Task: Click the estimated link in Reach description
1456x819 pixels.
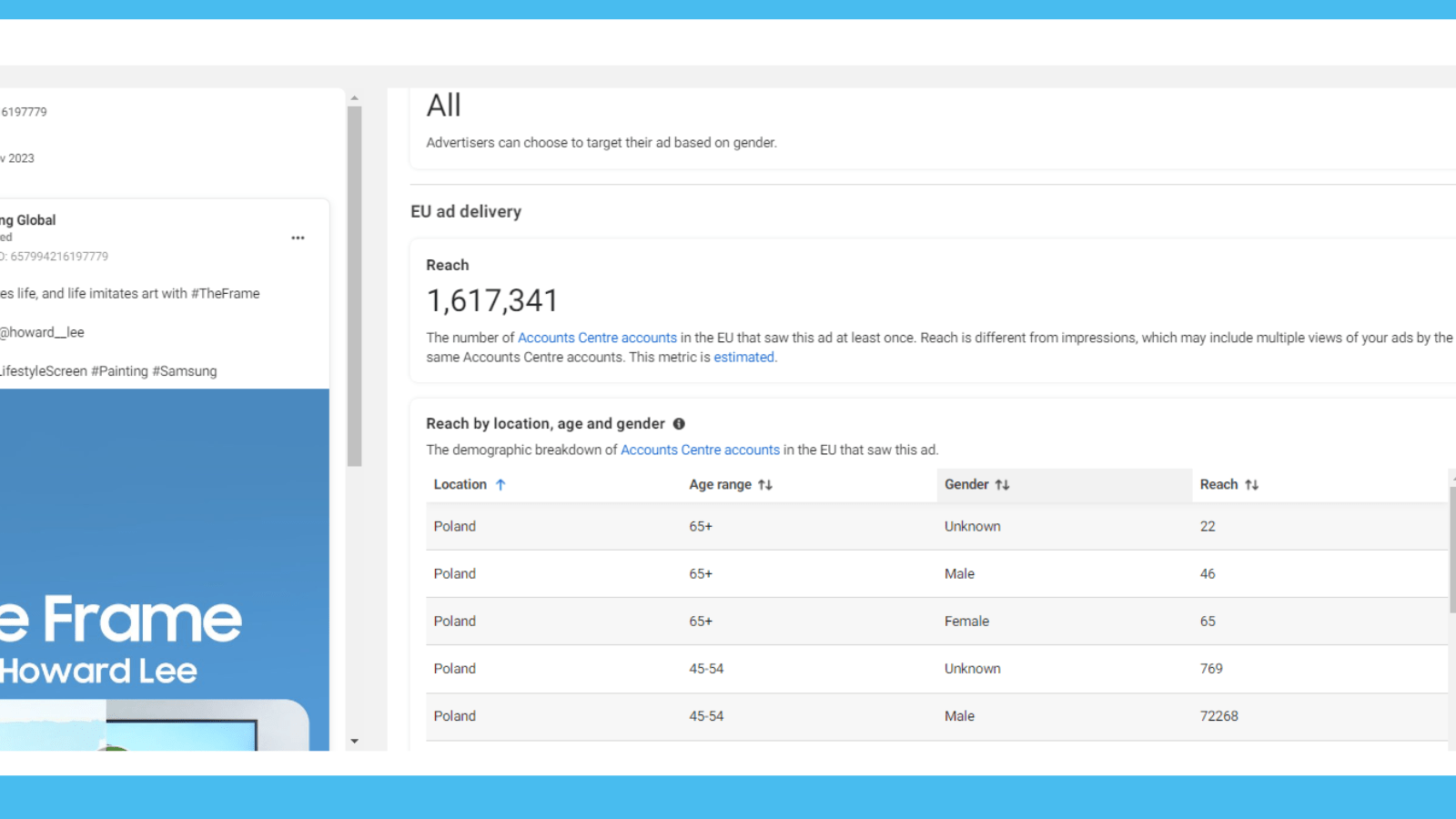Action: 743,357
